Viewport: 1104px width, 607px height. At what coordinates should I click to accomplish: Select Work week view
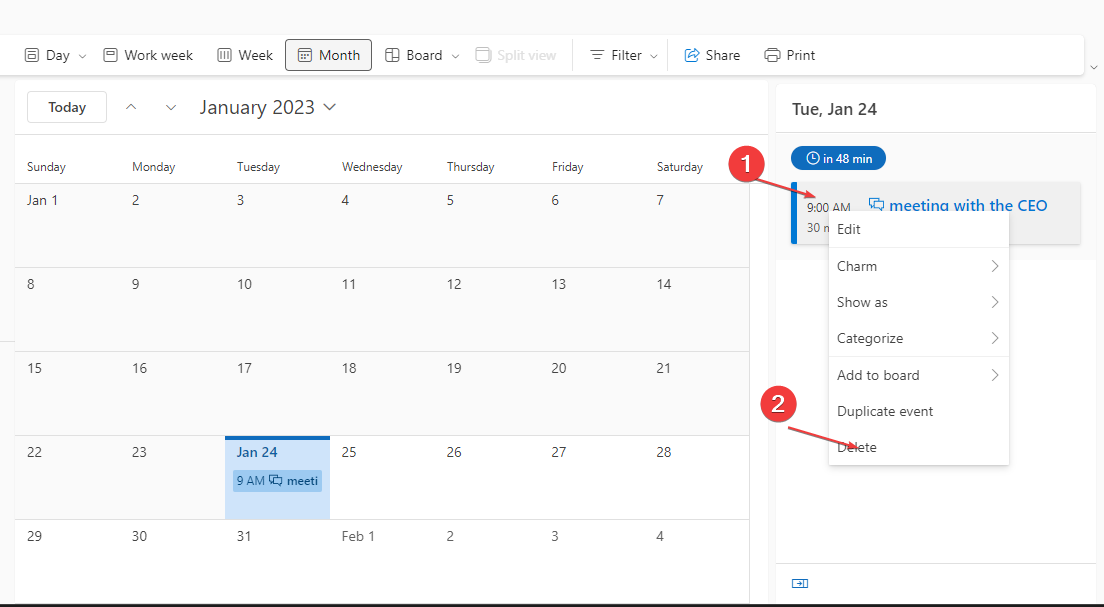pyautogui.click(x=148, y=55)
